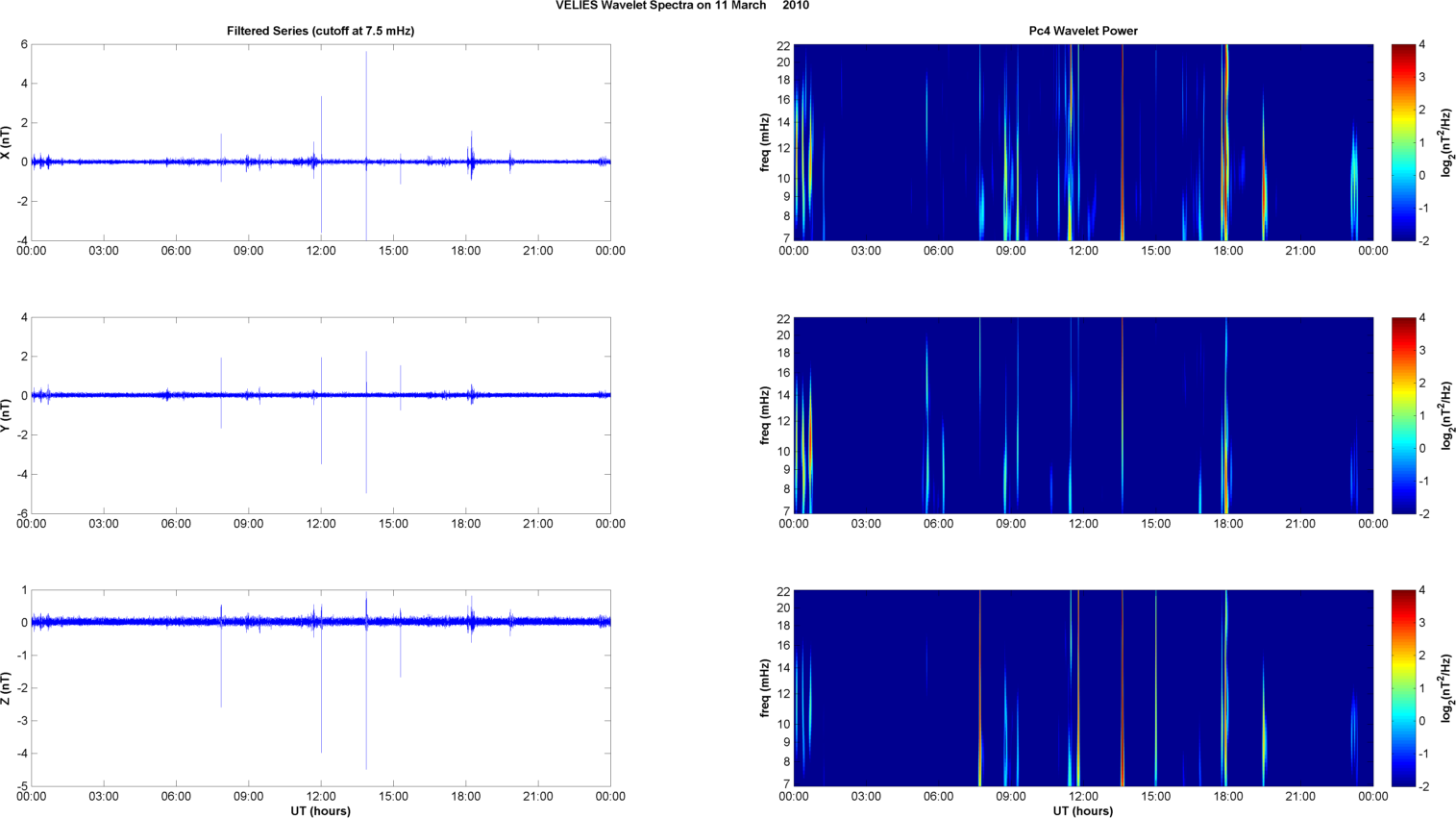The image size is (1456, 818).
Task: Click 'UT (hours)' label under Z series plot
Action: 320,811
